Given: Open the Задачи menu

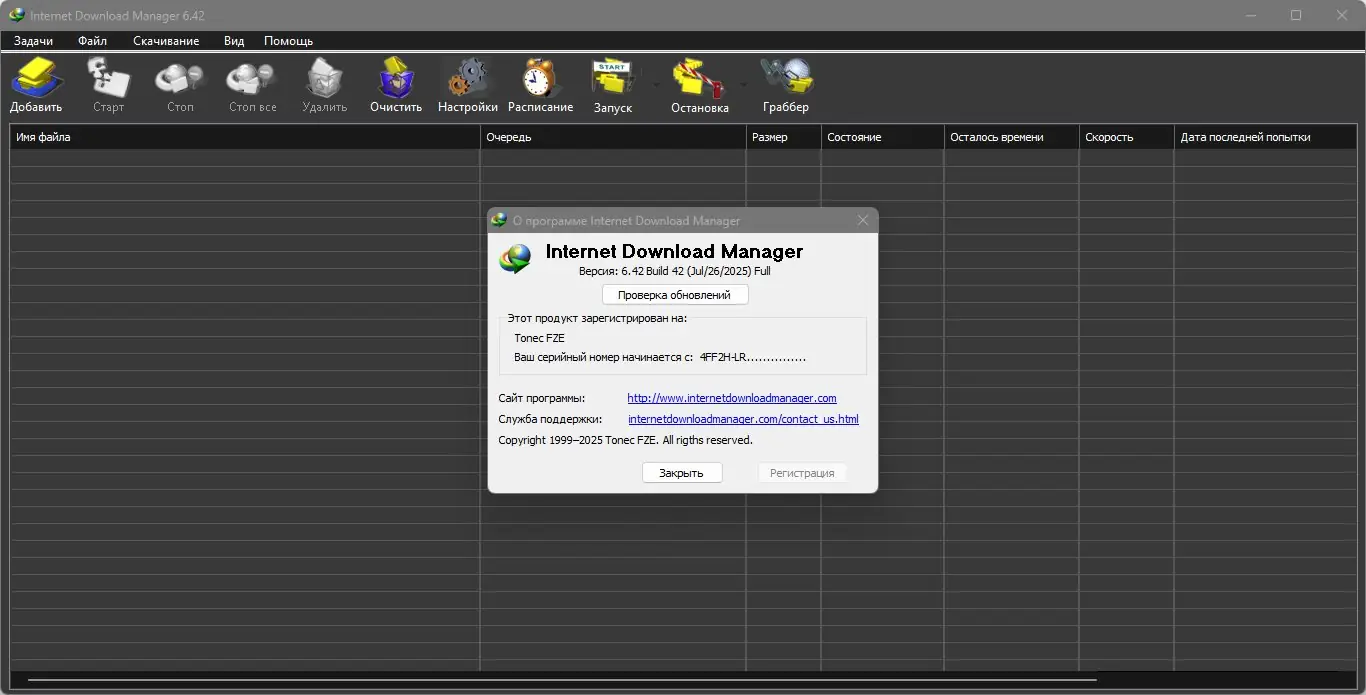Looking at the screenshot, I should (x=33, y=41).
